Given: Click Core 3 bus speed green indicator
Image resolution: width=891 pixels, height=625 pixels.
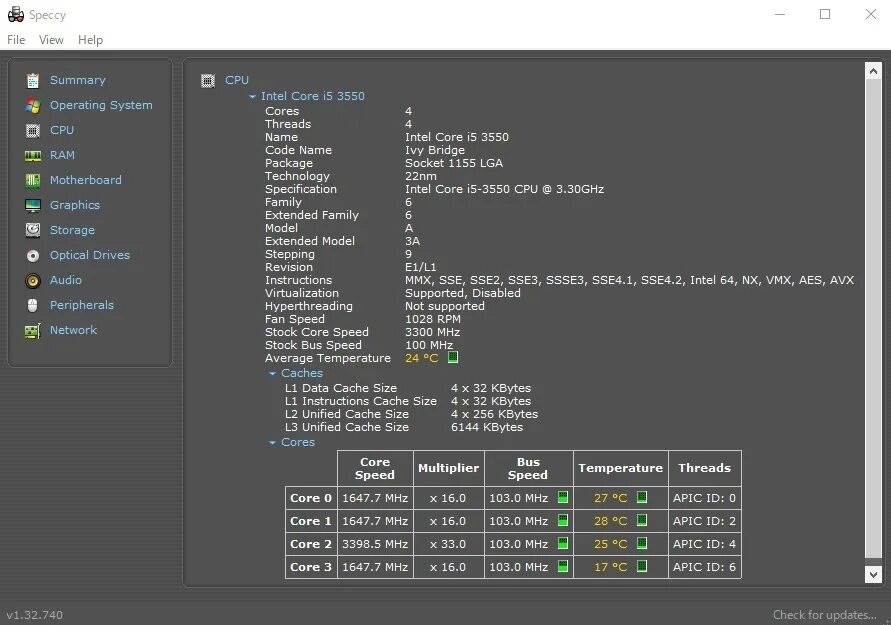Looking at the screenshot, I should [x=563, y=566].
